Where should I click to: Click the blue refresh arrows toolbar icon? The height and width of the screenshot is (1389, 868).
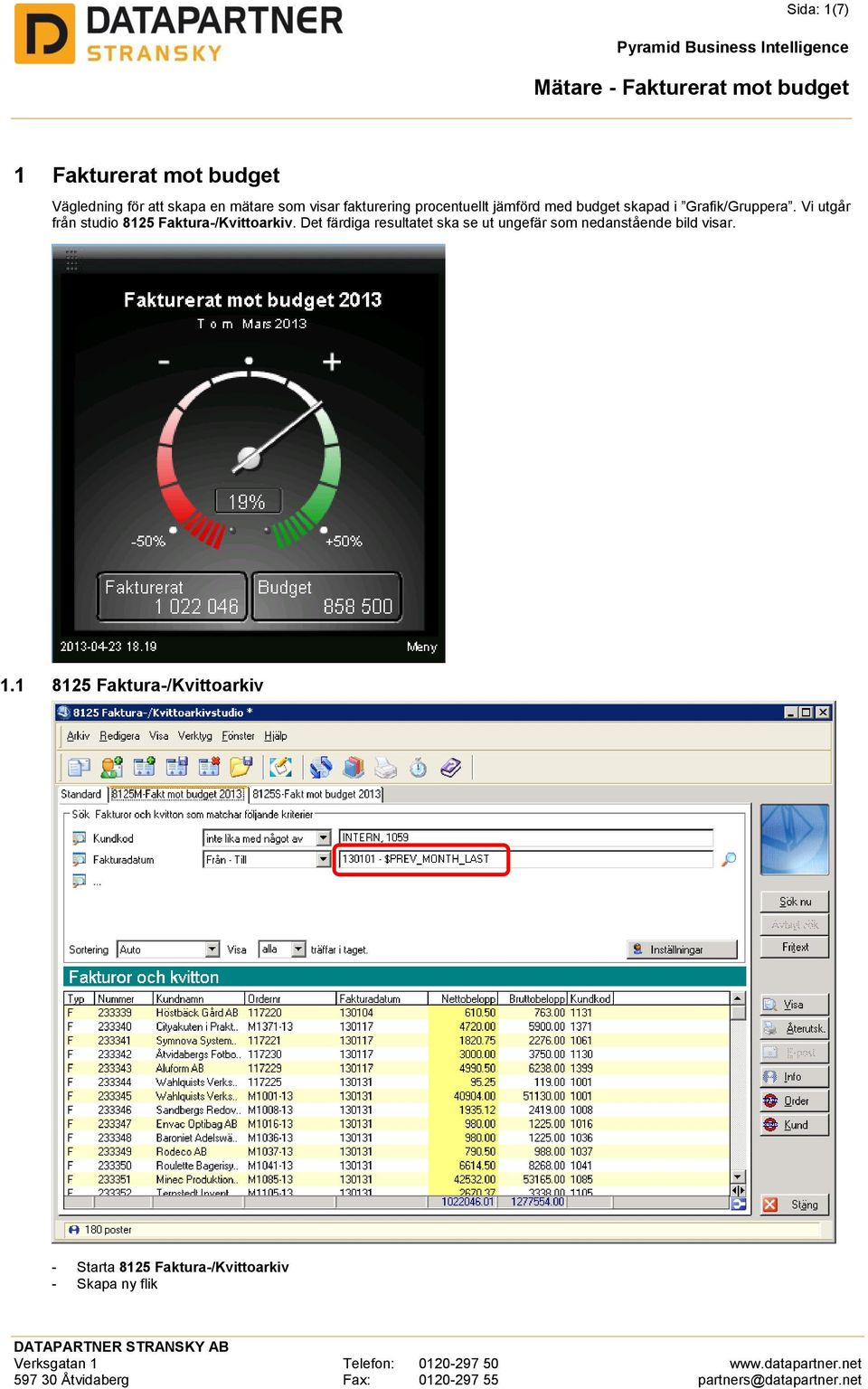pyautogui.click(x=321, y=768)
